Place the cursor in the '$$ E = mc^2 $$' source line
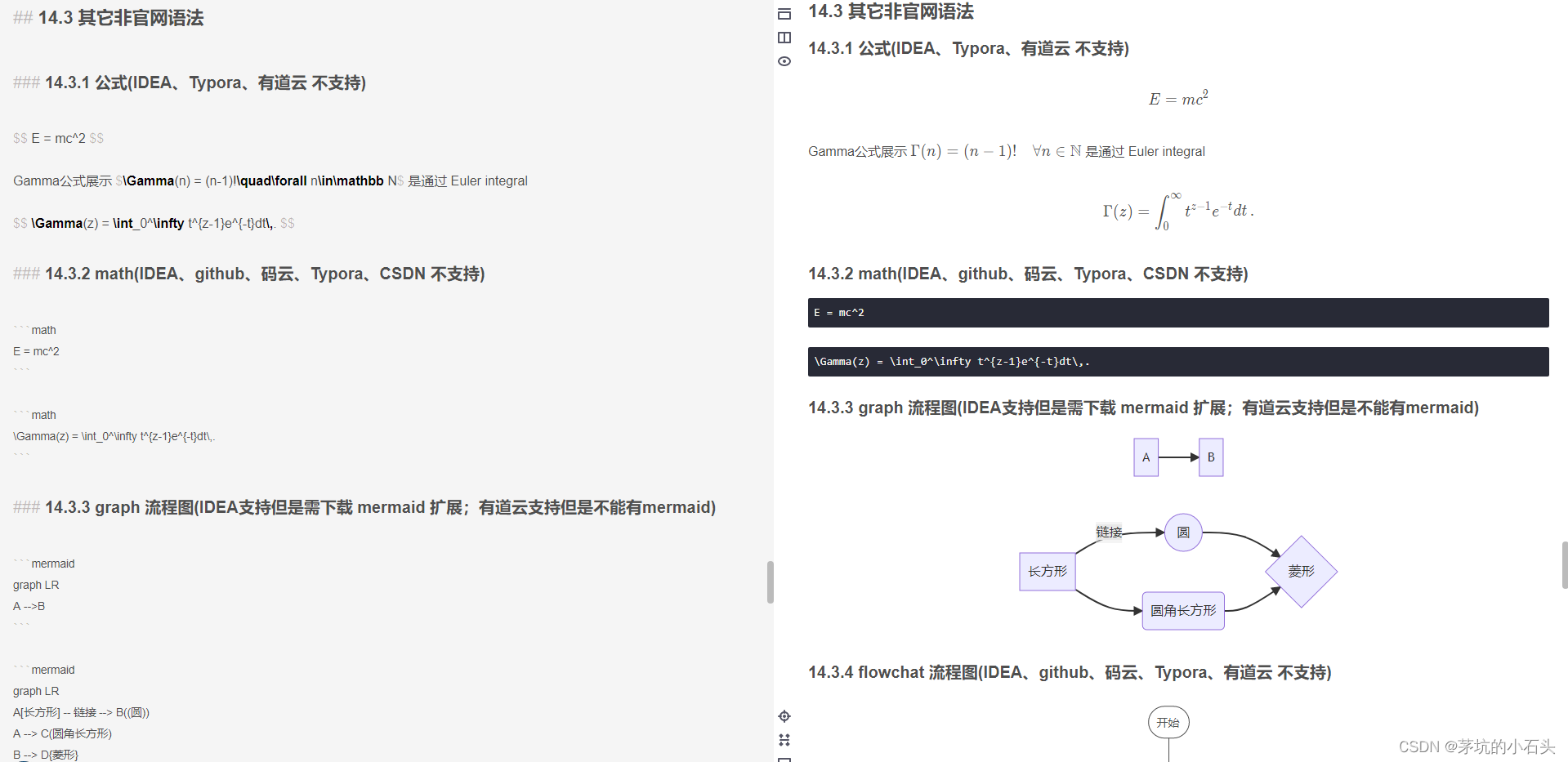This screenshot has width=1568, height=762. 58,138
